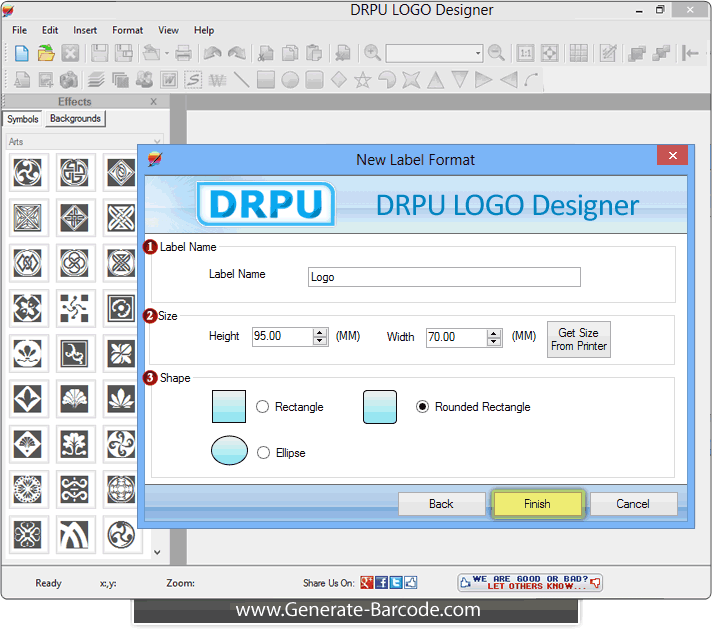Click the Width value input field
This screenshot has height=629, width=712.
click(x=456, y=337)
